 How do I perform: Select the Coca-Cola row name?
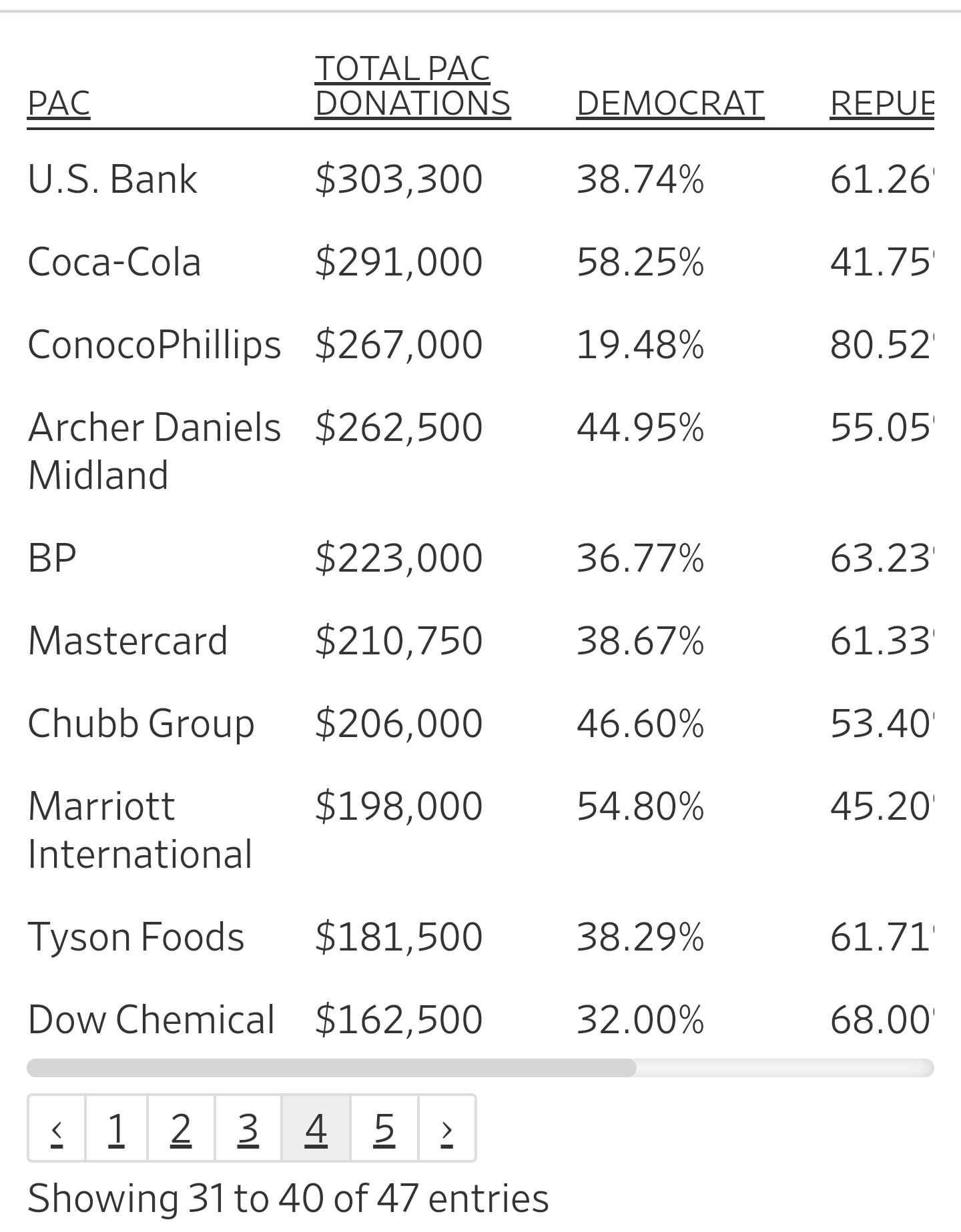pyautogui.click(x=114, y=261)
